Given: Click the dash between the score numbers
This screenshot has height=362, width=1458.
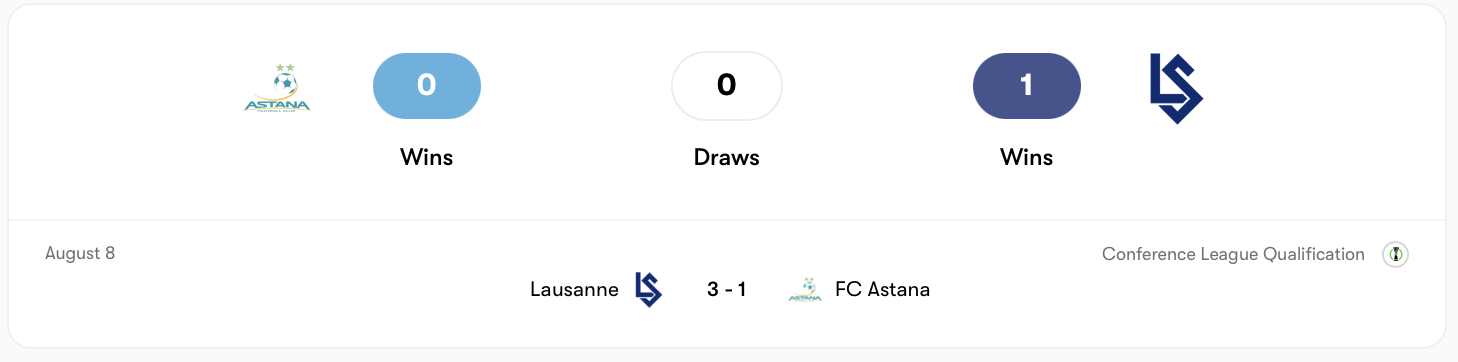Looking at the screenshot, I should [x=728, y=291].
